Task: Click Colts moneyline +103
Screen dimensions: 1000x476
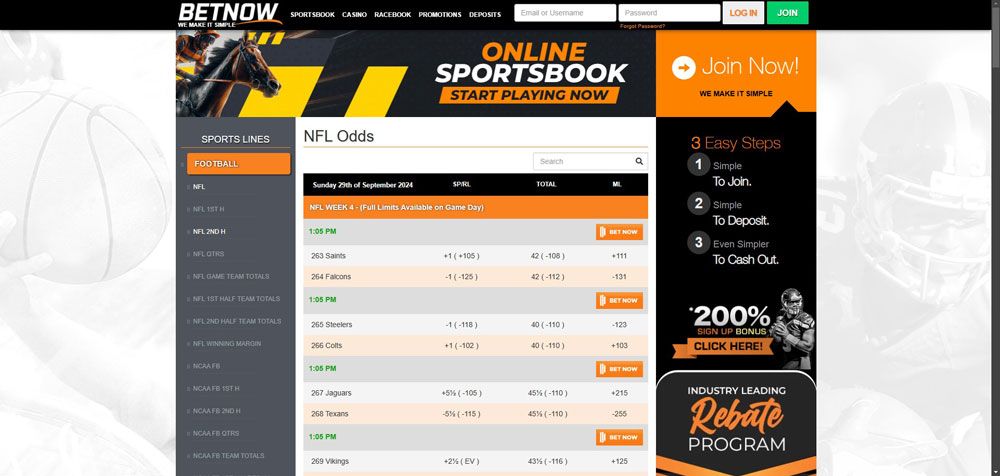Action: (x=619, y=346)
